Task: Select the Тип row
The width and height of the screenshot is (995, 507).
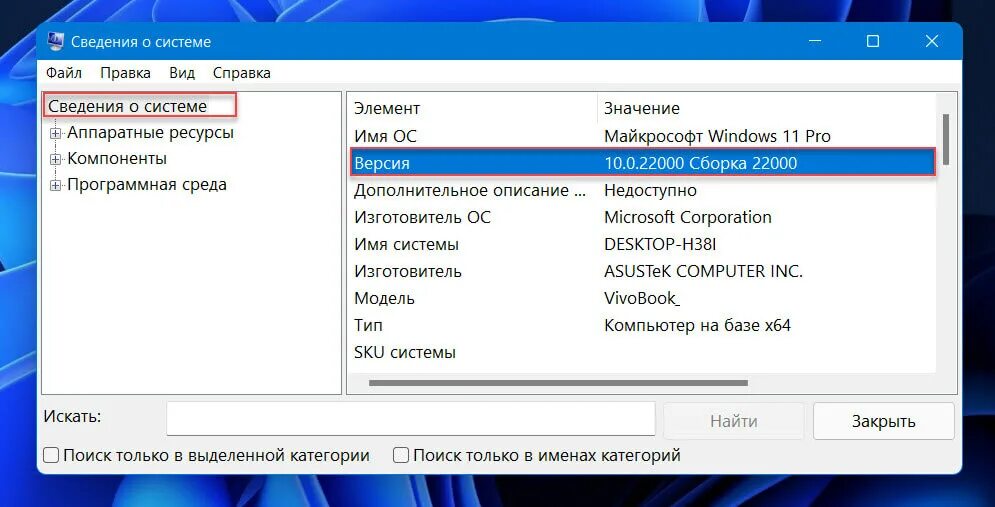Action: tap(642, 326)
